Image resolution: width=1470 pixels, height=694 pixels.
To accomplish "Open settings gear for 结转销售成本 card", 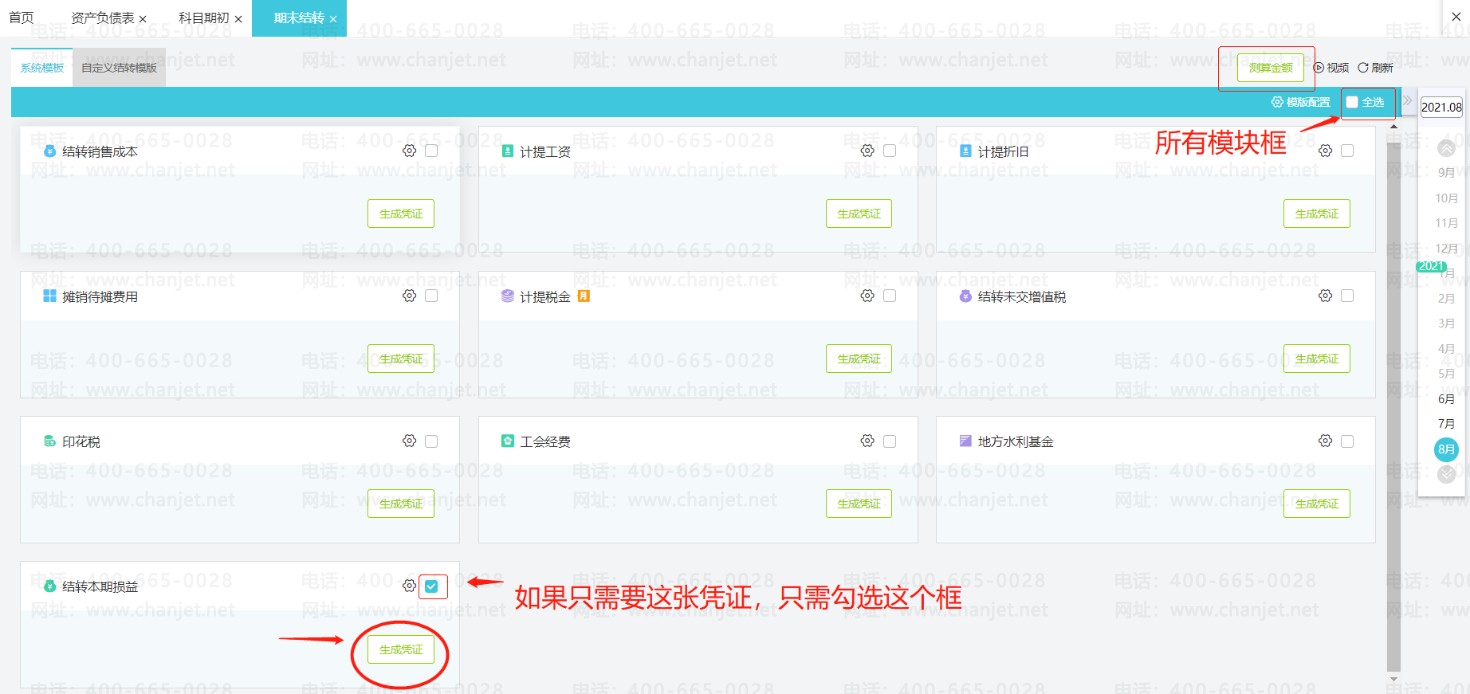I will [409, 151].
